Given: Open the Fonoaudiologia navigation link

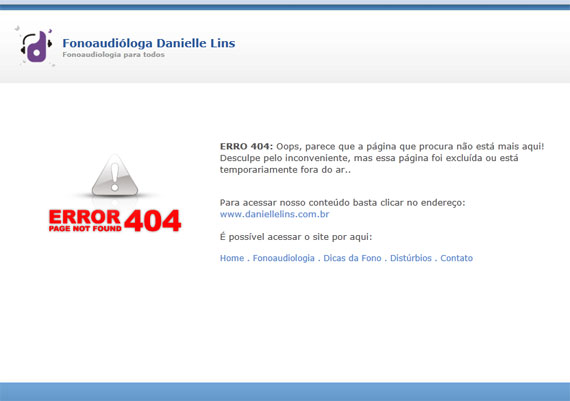Looking at the screenshot, I should click(284, 258).
